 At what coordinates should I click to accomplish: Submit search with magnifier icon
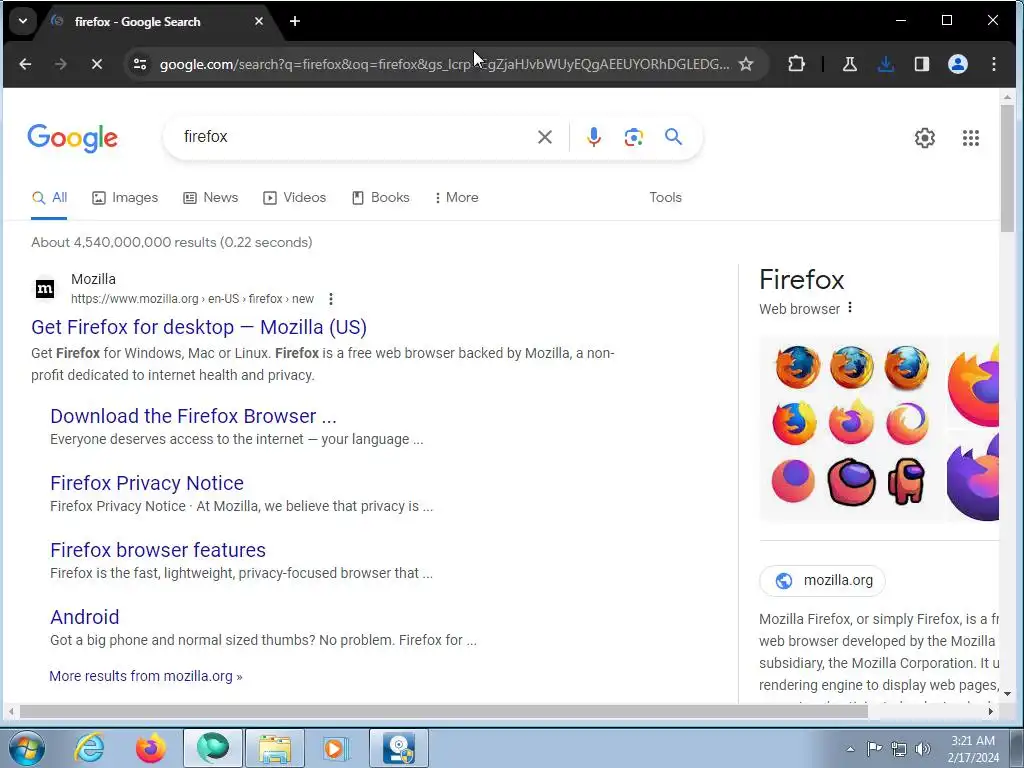673,136
